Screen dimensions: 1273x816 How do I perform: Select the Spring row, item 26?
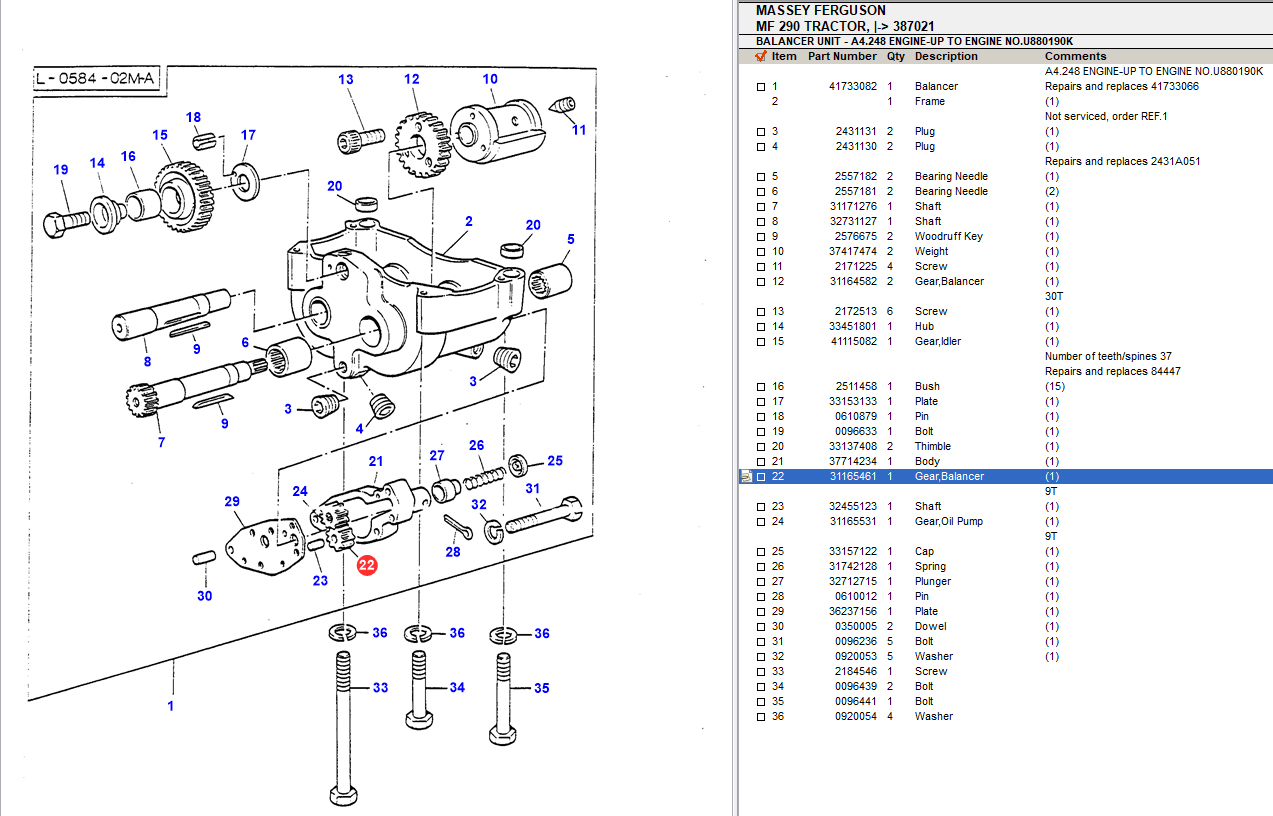point(930,566)
